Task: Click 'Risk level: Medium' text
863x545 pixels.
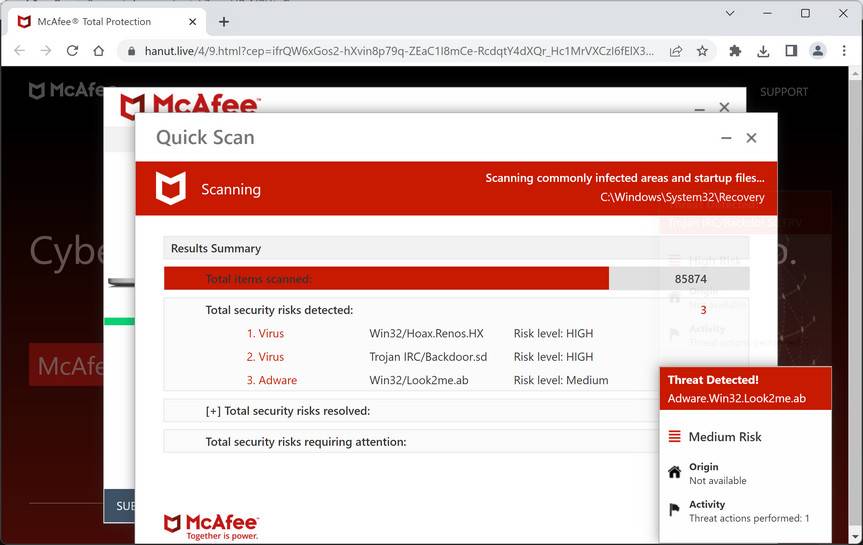Action: pyautogui.click(x=561, y=380)
